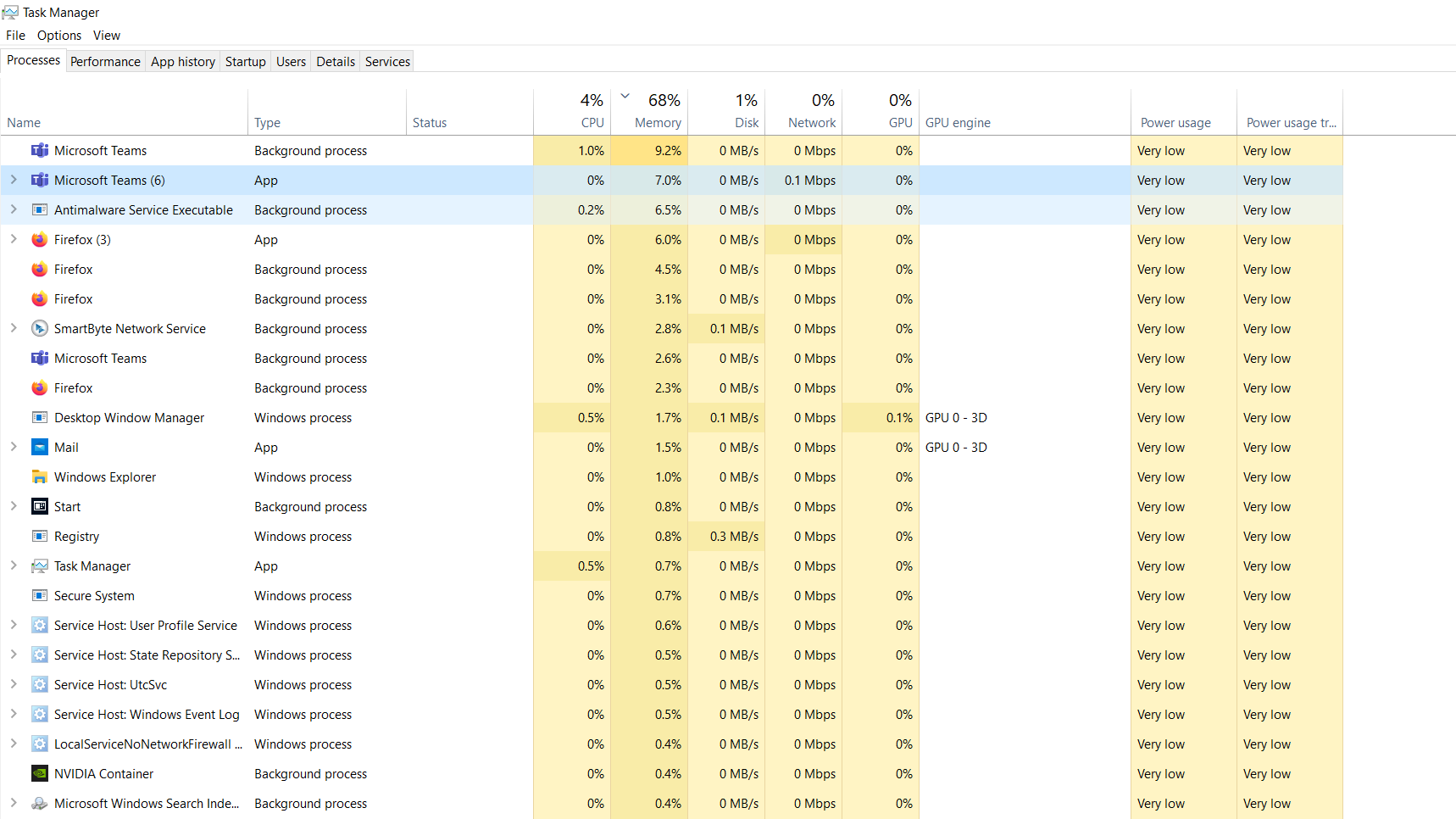Sort processes by the CPU column header
Image resolution: width=1456 pixels, height=819 pixels.
[x=572, y=112]
